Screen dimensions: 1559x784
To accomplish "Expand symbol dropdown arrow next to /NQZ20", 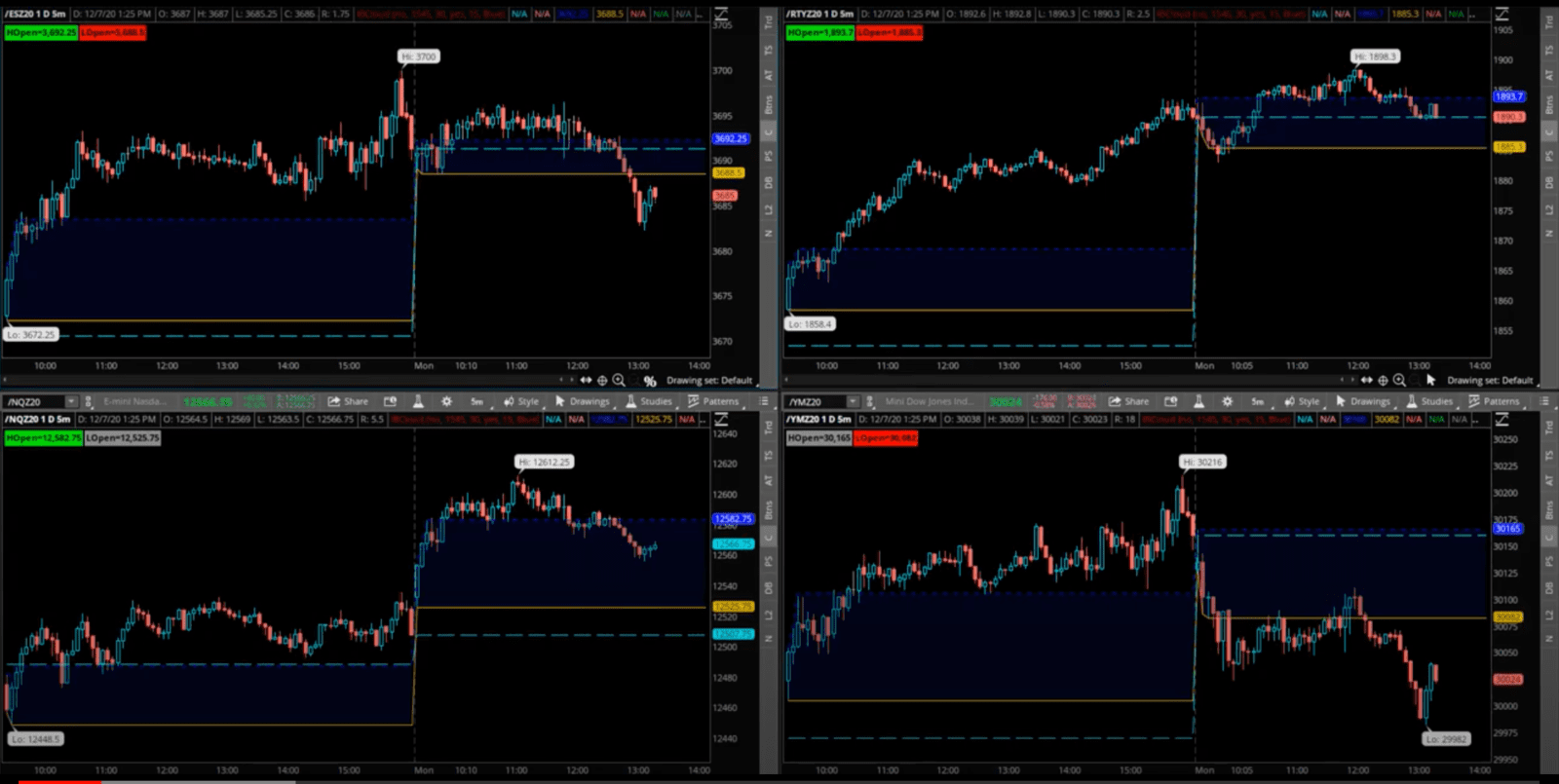I will coord(71,401).
